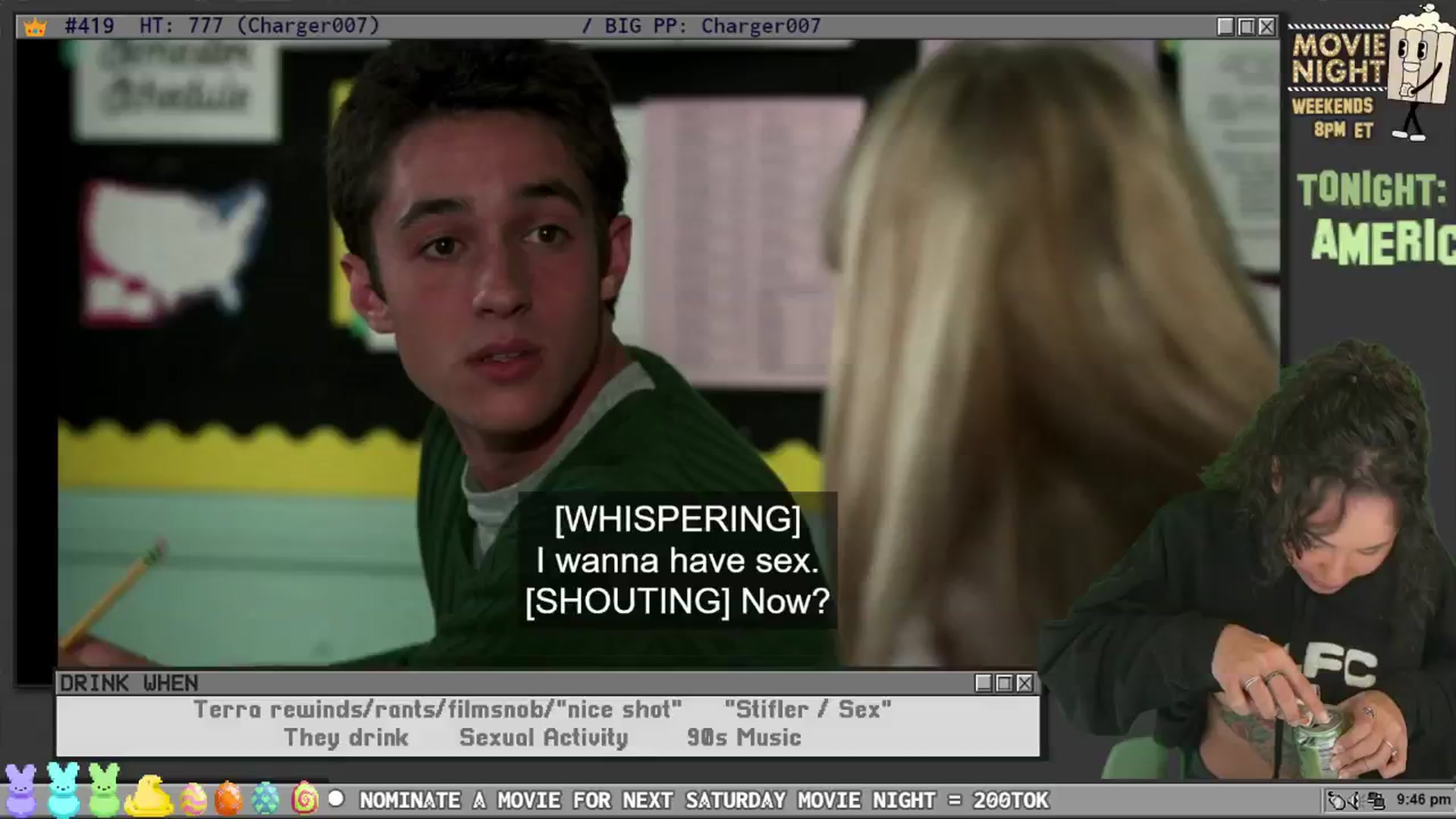Click the orange Easter egg icon
The image size is (1456, 819).
coord(228,798)
